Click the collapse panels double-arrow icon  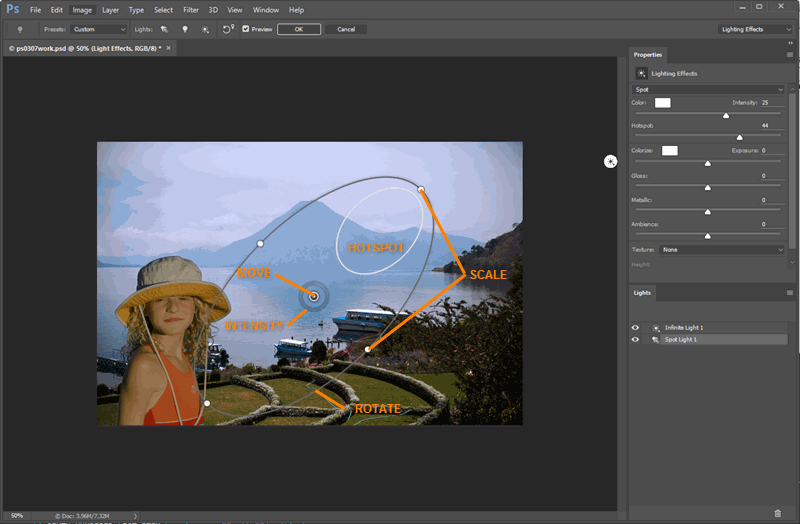[790, 43]
